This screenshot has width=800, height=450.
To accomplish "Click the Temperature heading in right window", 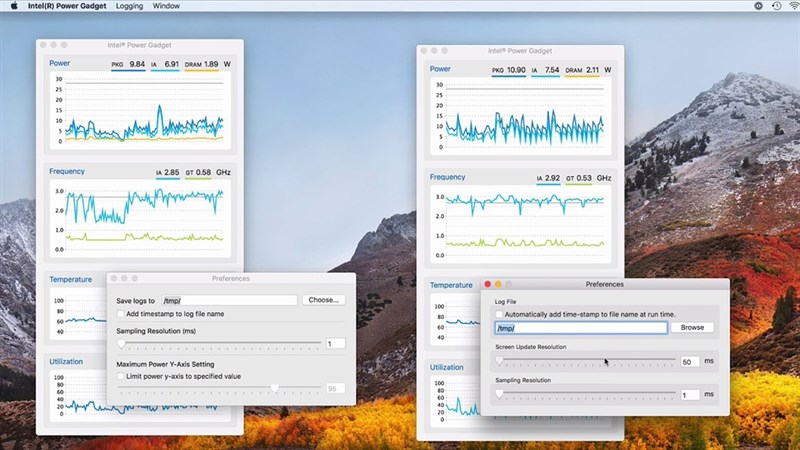I will (x=451, y=285).
